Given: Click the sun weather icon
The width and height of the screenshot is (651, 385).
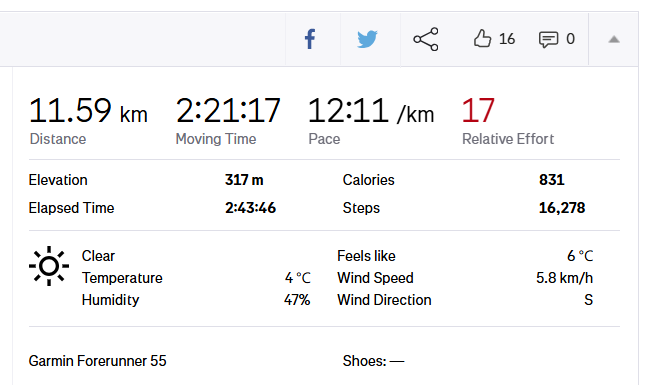Looking at the screenshot, I should [x=49, y=266].
